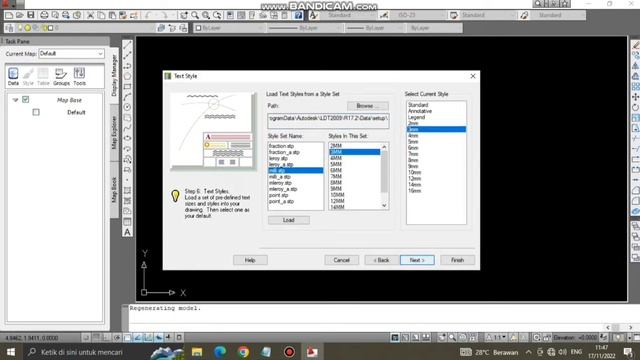Launch Google Chrome from the taskbar

243,352
